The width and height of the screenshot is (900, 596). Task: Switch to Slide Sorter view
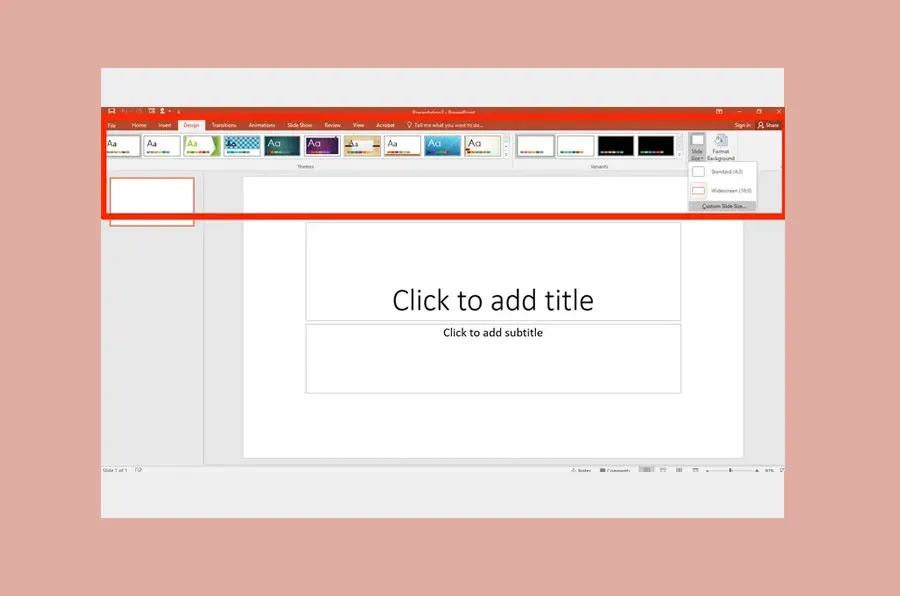pos(662,470)
